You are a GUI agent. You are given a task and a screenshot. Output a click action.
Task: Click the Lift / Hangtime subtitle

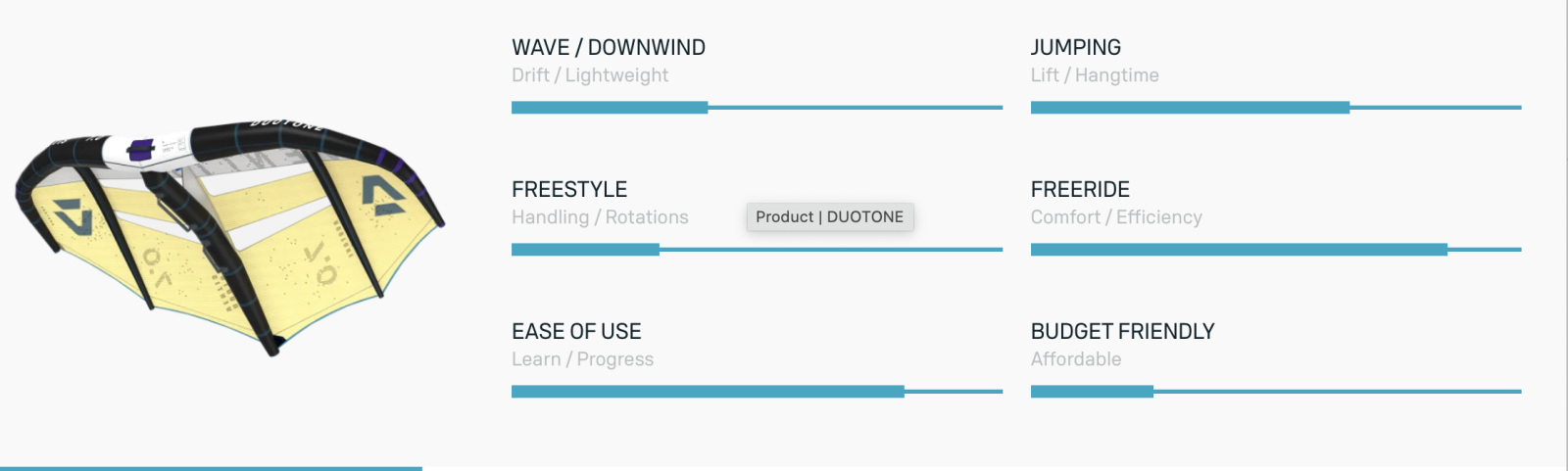tap(1095, 75)
